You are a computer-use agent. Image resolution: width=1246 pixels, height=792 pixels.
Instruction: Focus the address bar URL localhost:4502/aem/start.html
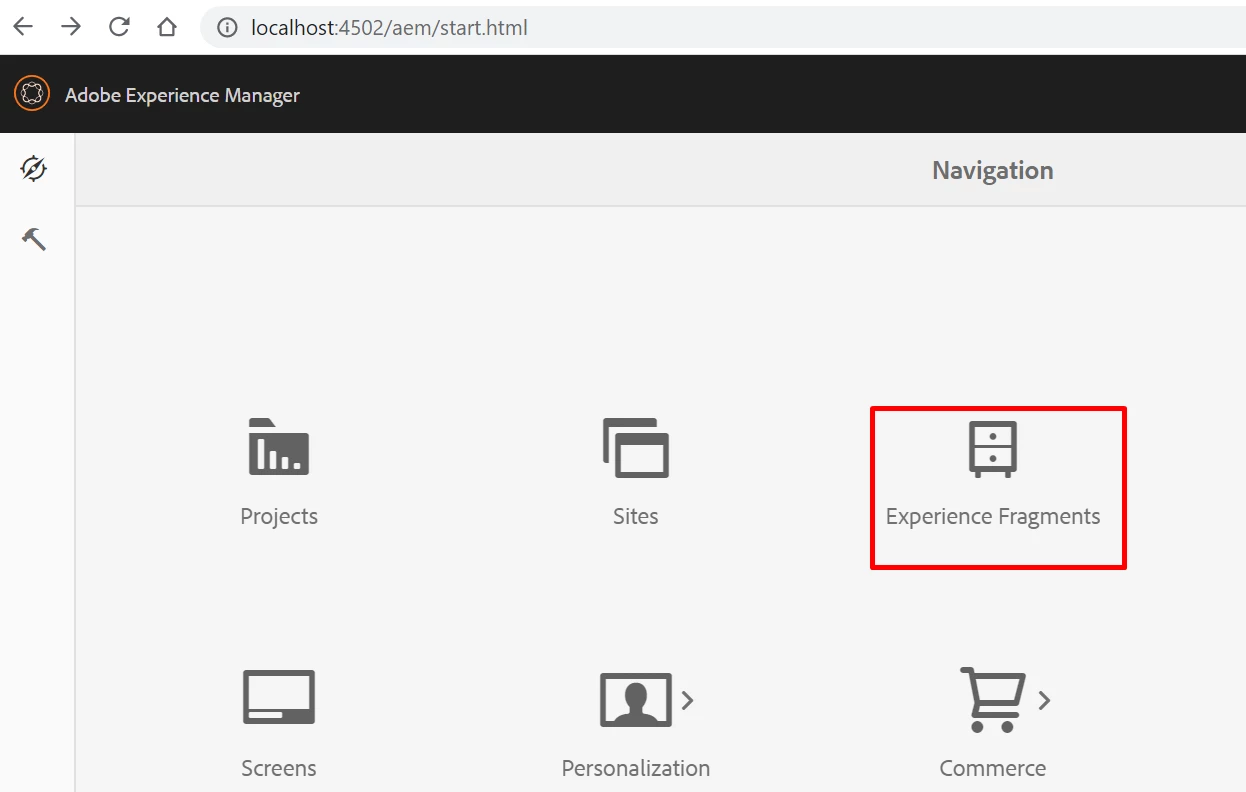click(x=389, y=28)
